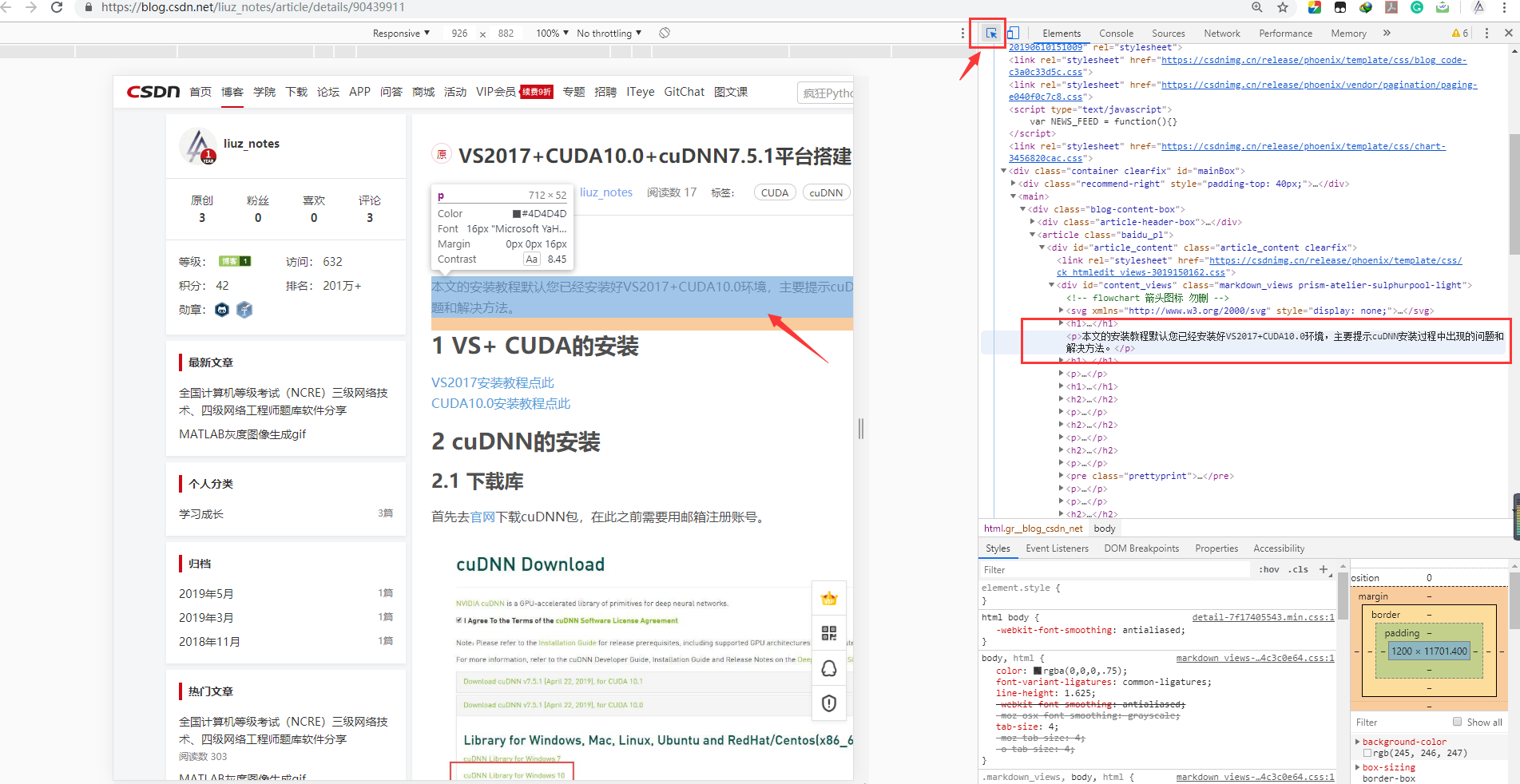1520x784 pixels.
Task: Toggle :hov element state panel
Action: (1269, 569)
